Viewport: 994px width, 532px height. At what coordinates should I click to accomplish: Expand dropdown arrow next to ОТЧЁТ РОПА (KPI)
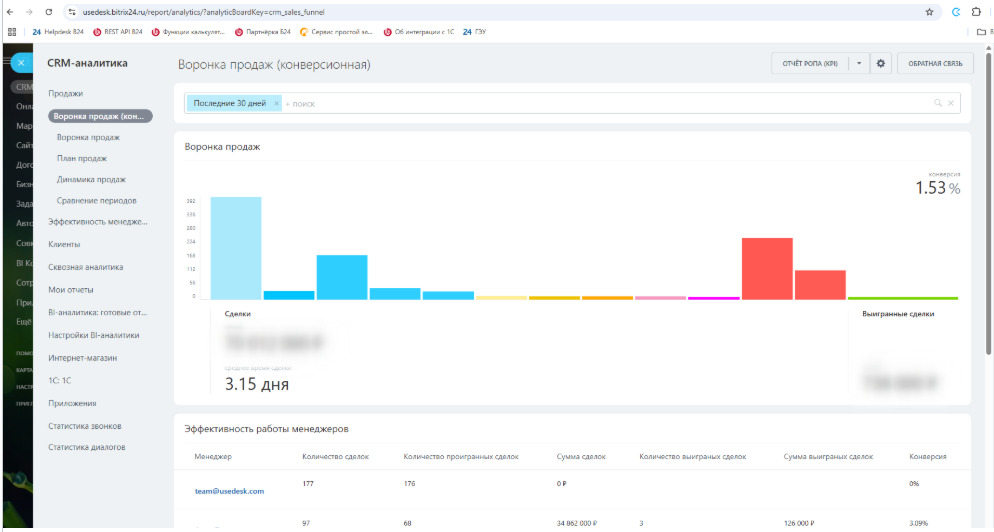click(x=859, y=63)
